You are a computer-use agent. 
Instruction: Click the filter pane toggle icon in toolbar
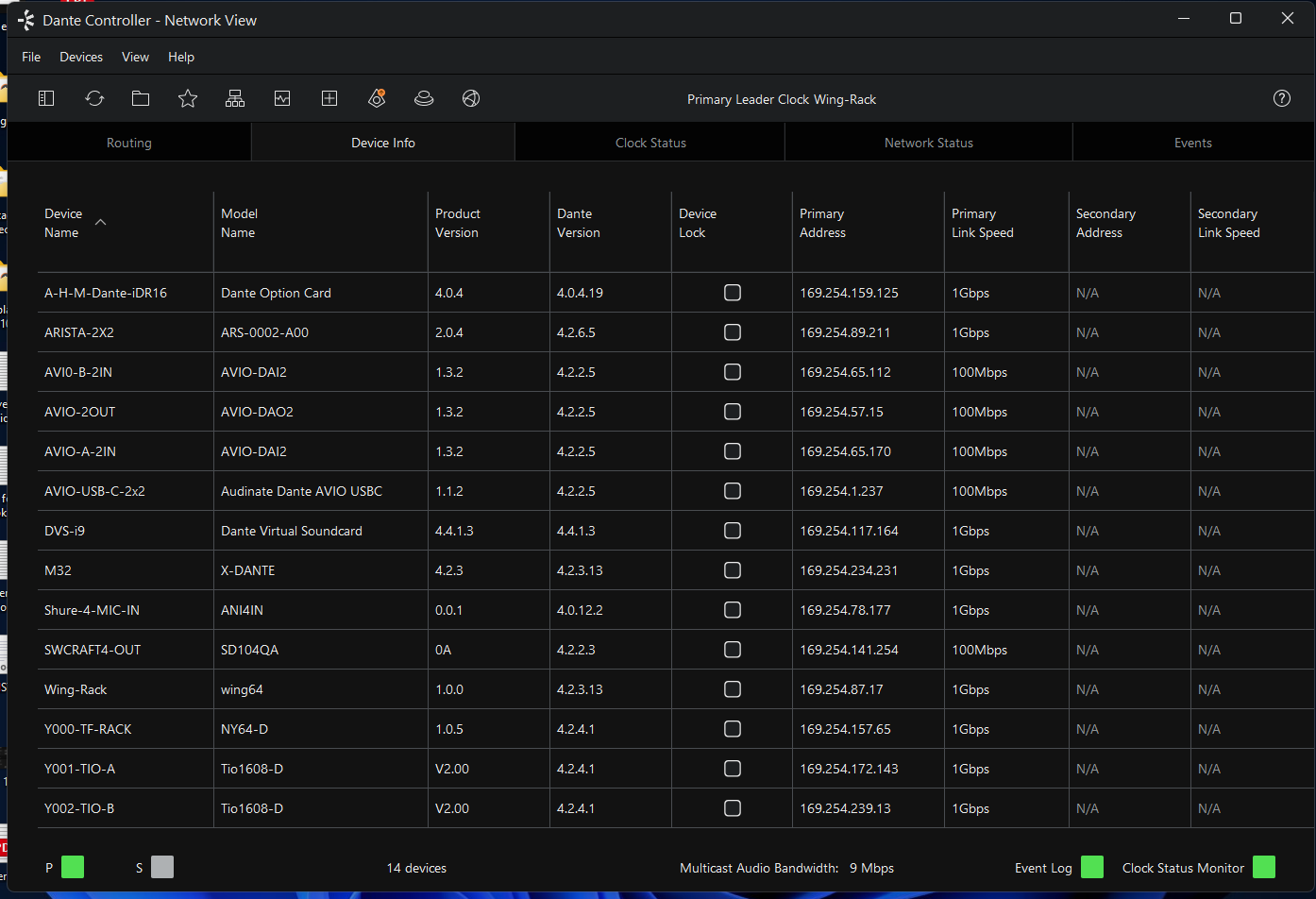coord(46,98)
